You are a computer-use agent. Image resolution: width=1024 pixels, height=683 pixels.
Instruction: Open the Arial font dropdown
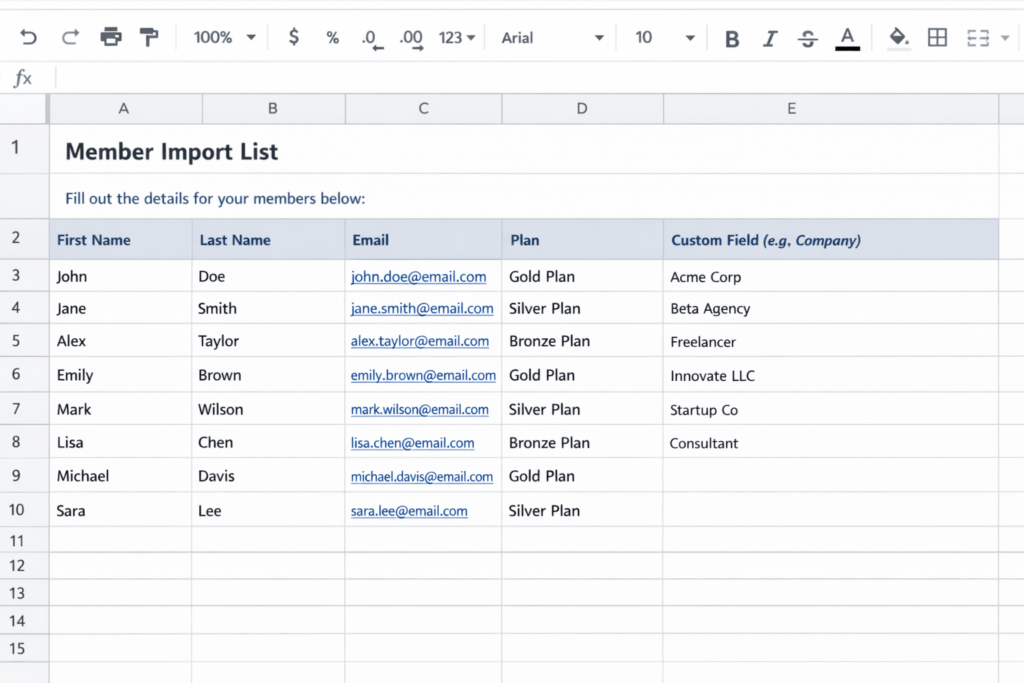point(552,38)
